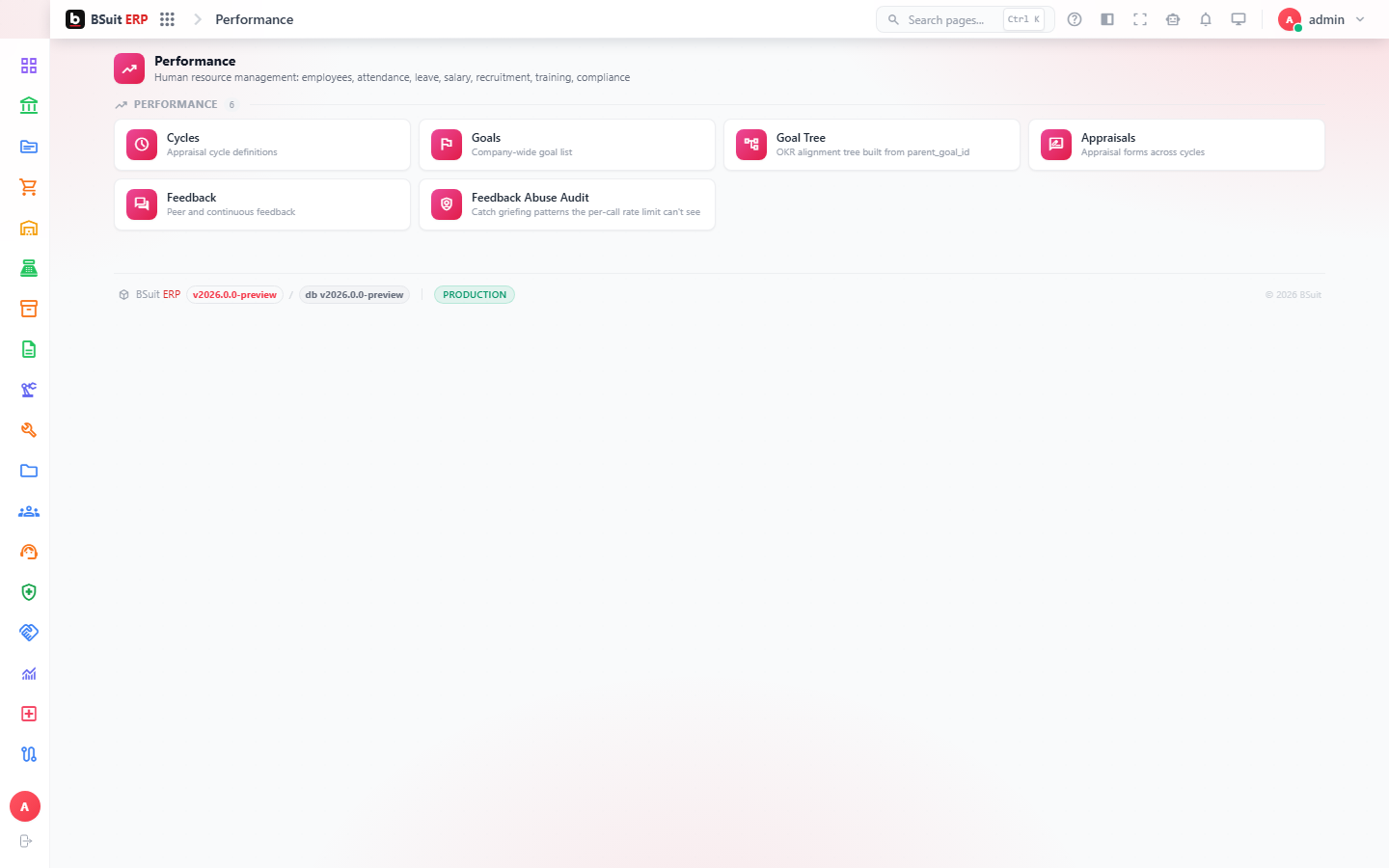Screen dimensions: 1389x868
Task: Click the red user avatar in sidebar
Action: 25,806
